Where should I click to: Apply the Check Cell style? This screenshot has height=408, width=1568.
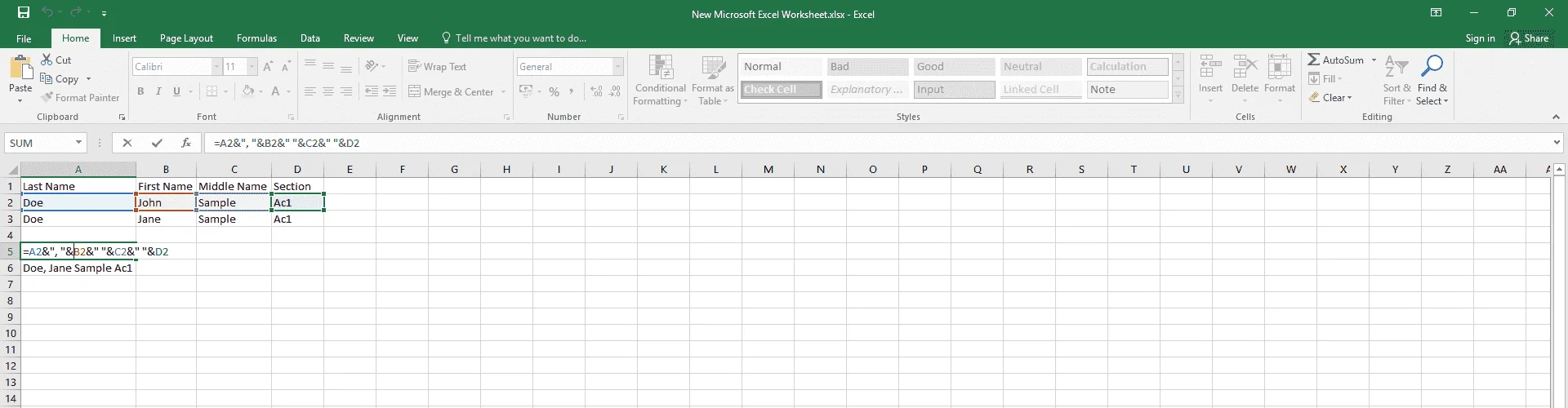781,90
